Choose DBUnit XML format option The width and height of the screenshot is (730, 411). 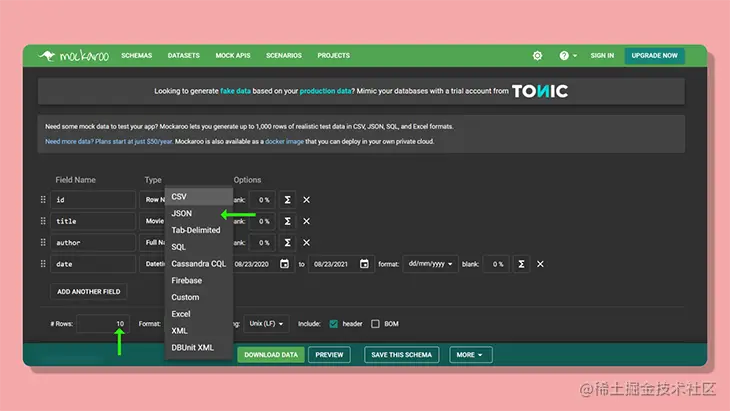(199, 347)
